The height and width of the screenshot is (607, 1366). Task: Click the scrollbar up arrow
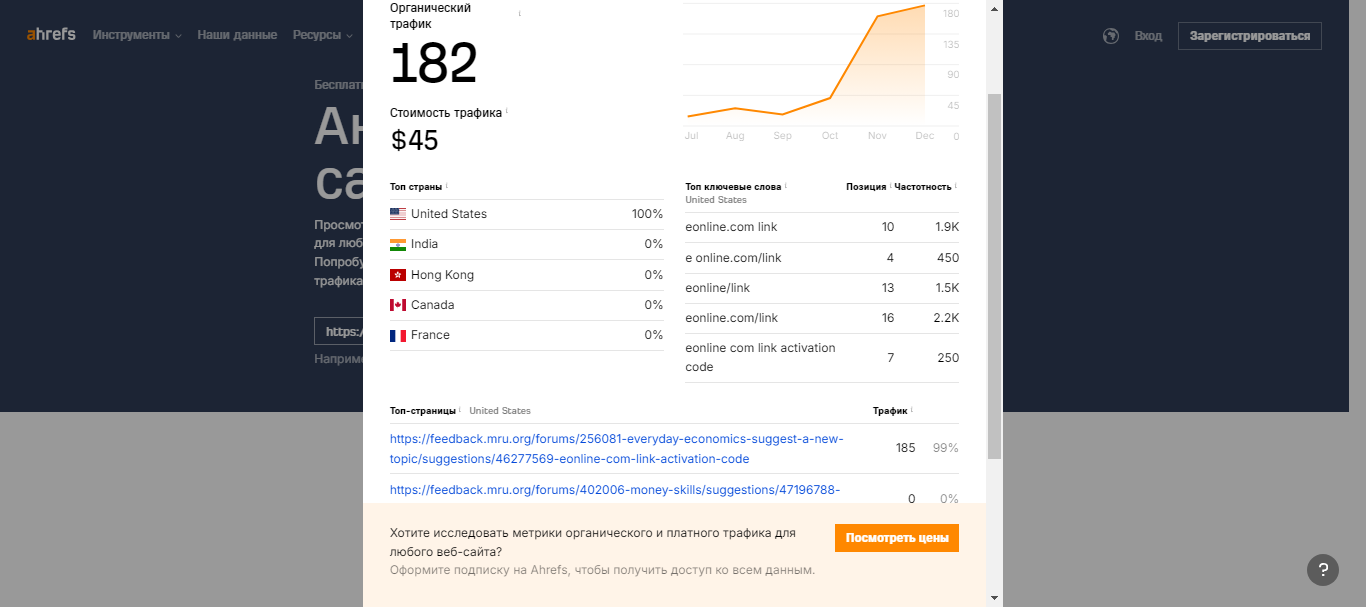pyautogui.click(x=994, y=8)
